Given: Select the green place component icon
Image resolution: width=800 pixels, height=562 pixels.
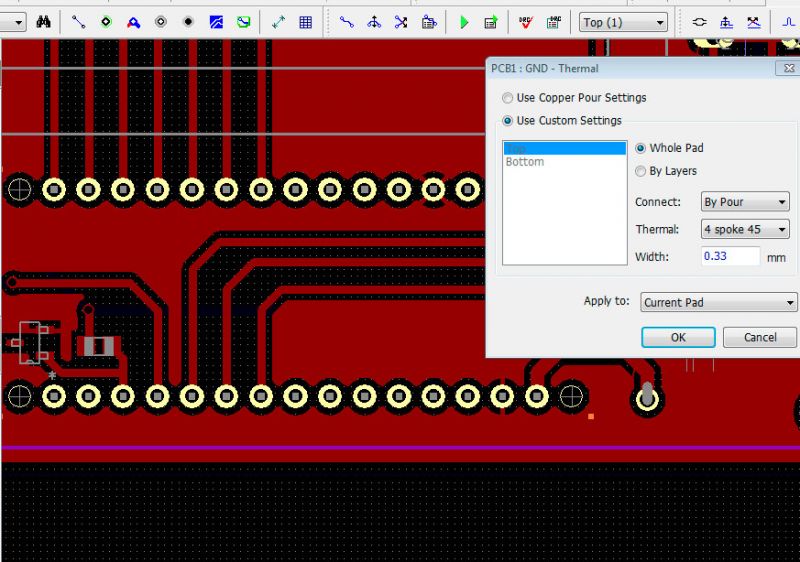Looking at the screenshot, I should tap(106, 22).
